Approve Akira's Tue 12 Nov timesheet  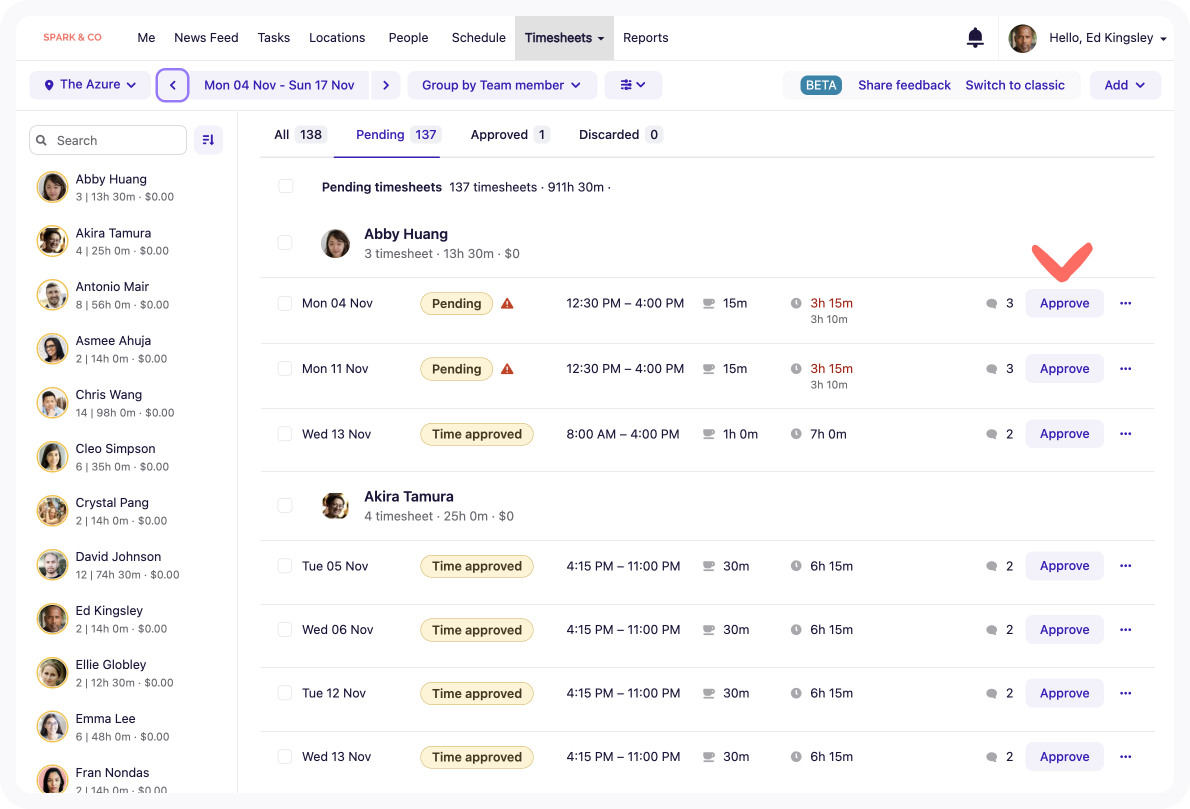click(1064, 694)
